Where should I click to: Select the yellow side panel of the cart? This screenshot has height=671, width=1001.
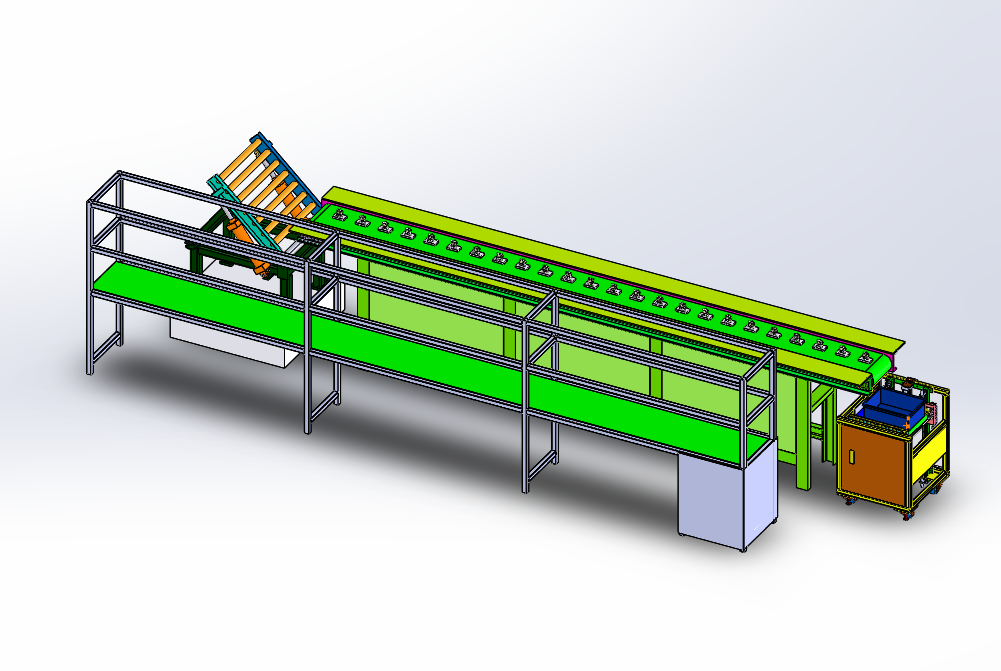tap(928, 456)
